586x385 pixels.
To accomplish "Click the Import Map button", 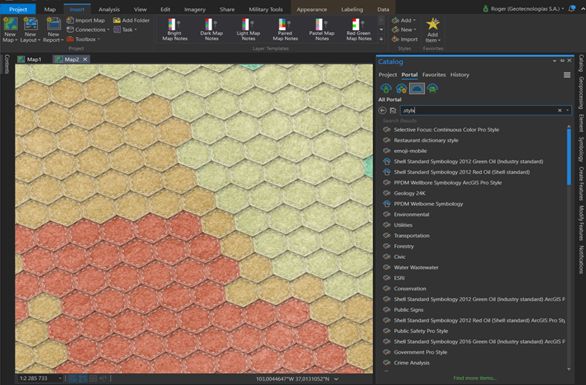I will pos(86,20).
